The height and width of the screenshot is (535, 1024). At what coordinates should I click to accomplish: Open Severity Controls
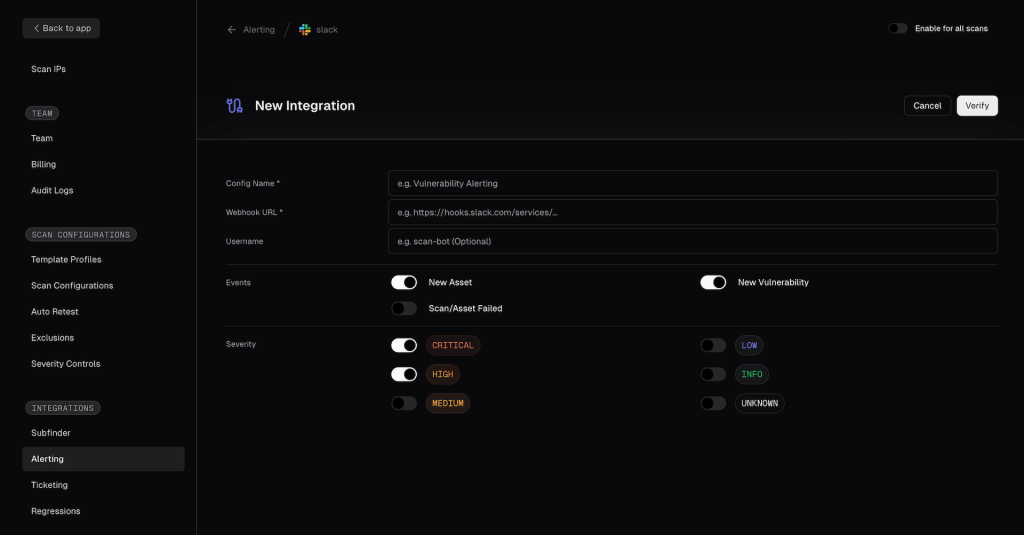click(x=65, y=364)
